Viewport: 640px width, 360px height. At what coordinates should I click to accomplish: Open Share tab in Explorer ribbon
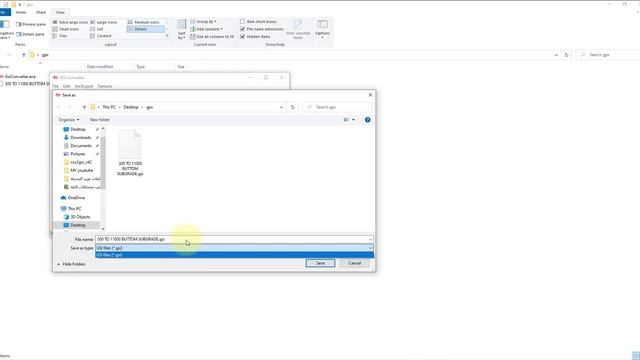41,12
